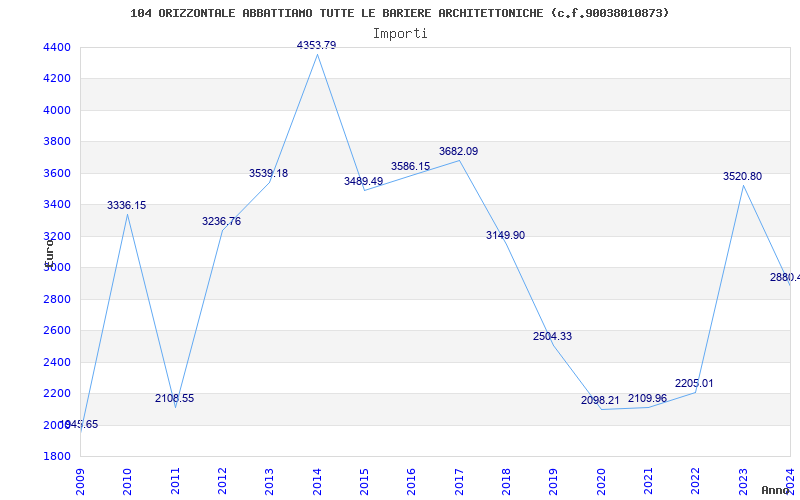The image size is (800, 500).
Task: Click the data label 3520.80
Action: (x=742, y=177)
